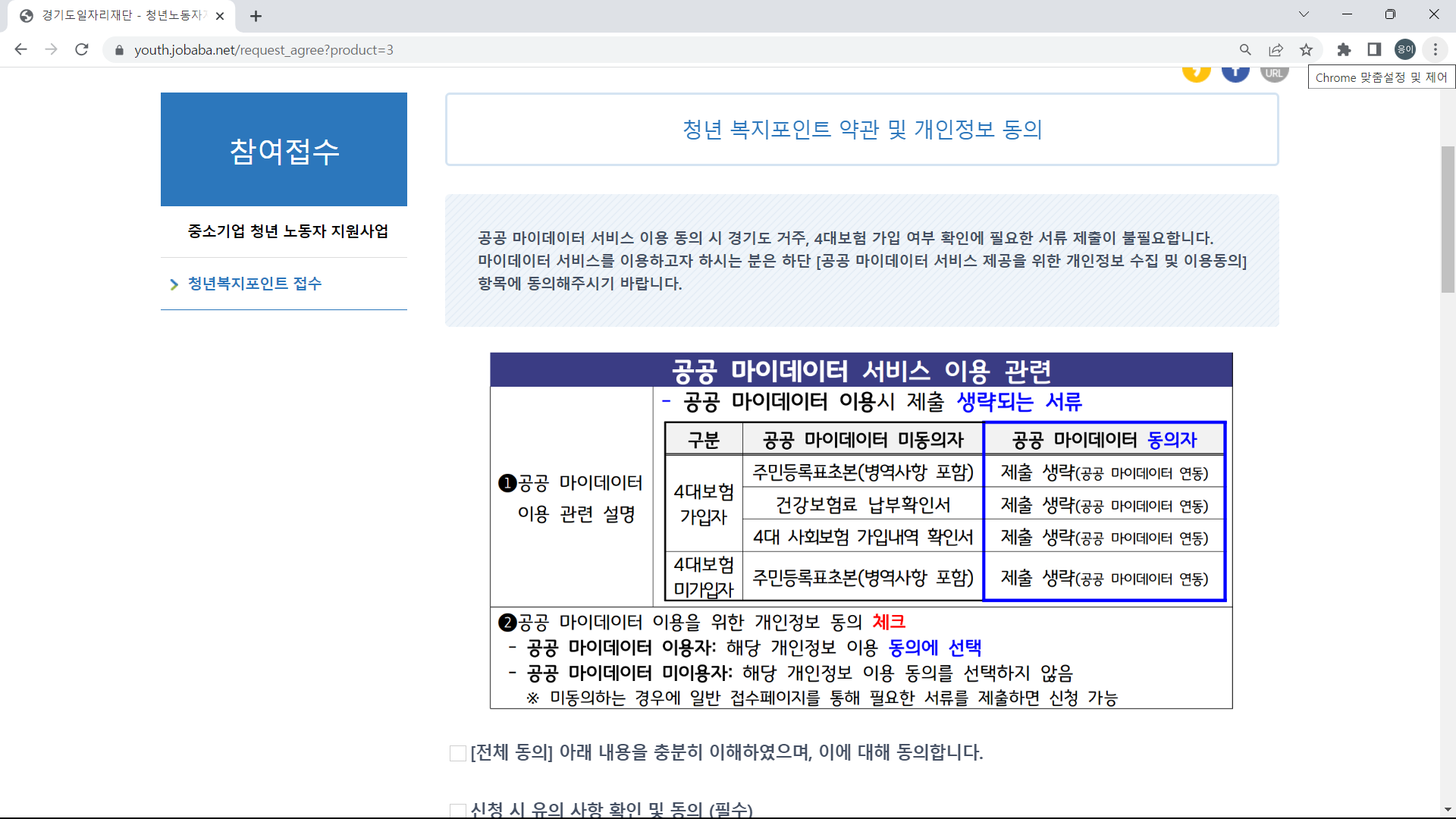
Task: Click the 청년복지포인트 접수 link
Action: click(x=254, y=284)
